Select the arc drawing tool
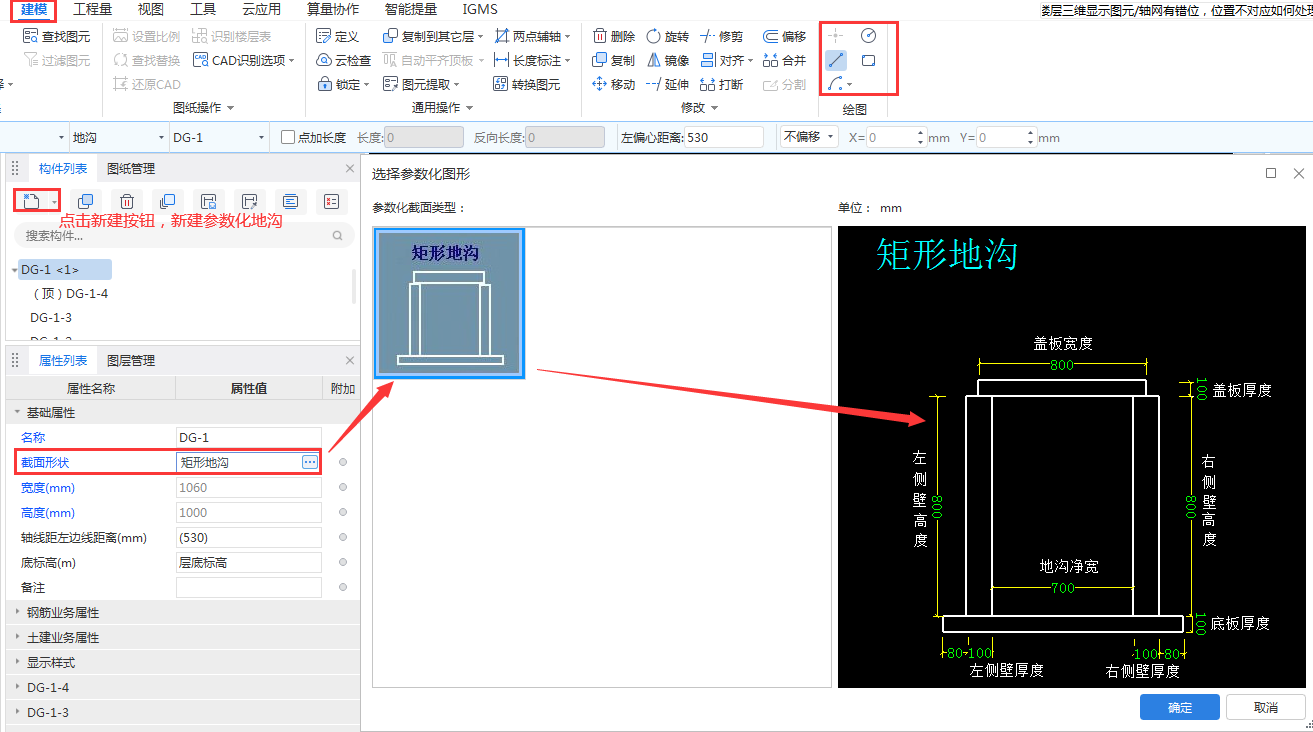 (835, 84)
